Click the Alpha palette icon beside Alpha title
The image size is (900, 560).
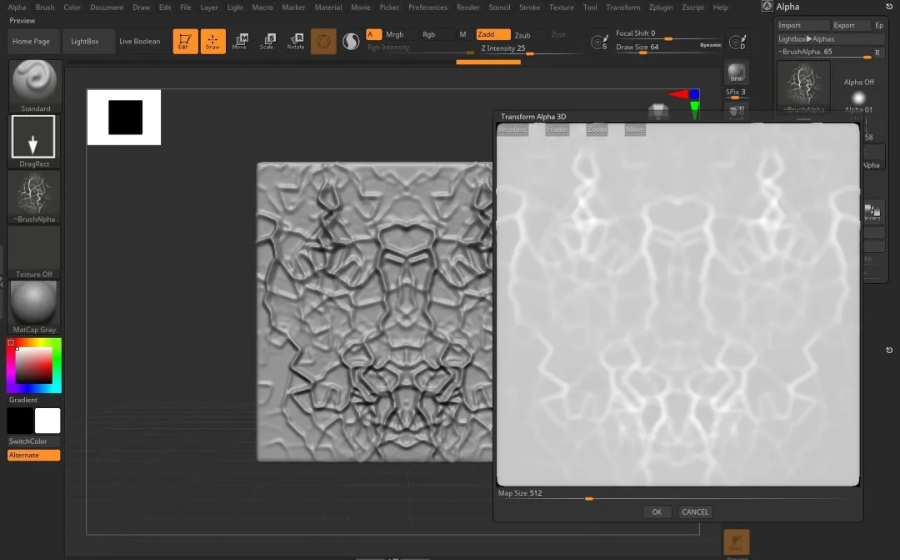coord(767,6)
